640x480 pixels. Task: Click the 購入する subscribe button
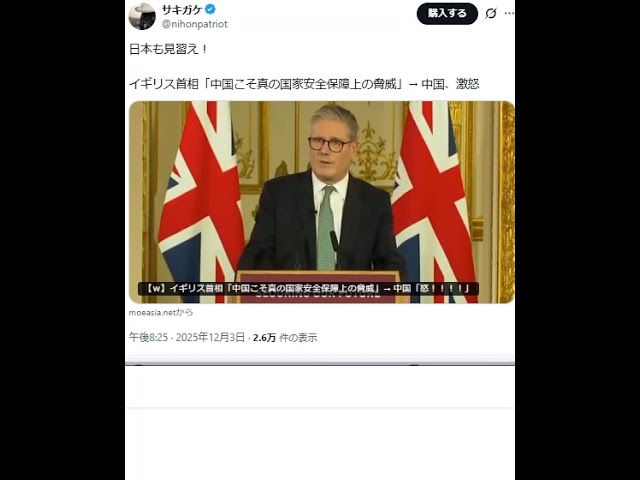447,13
